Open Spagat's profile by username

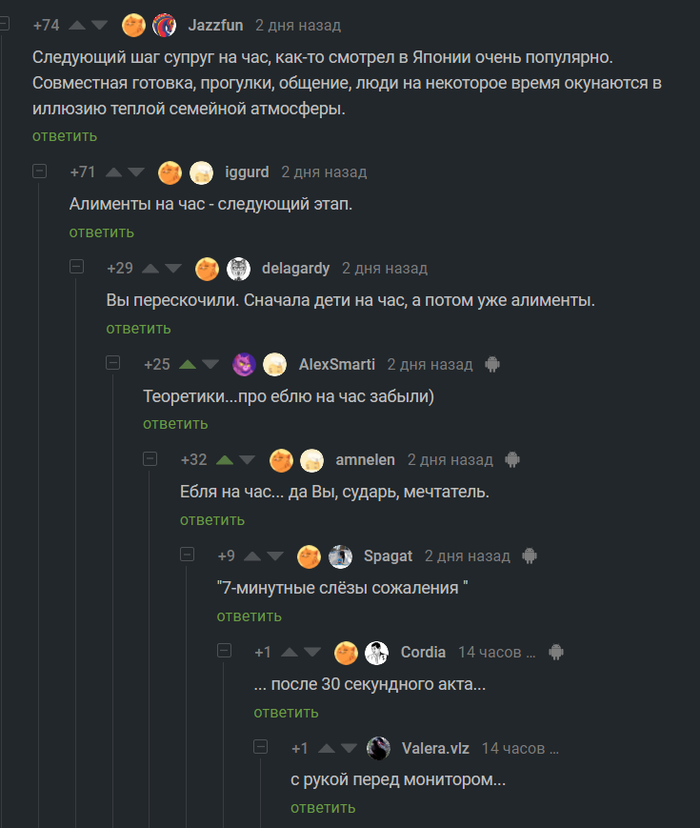tap(388, 556)
